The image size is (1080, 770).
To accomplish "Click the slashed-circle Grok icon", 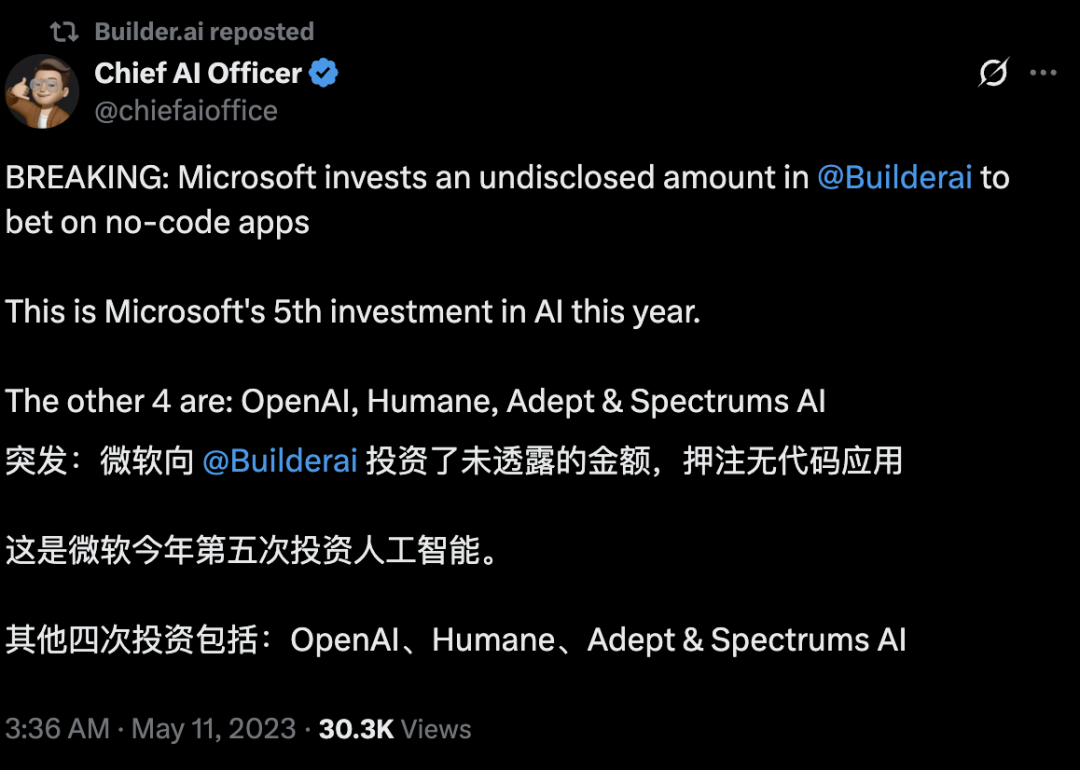I will pos(993,73).
